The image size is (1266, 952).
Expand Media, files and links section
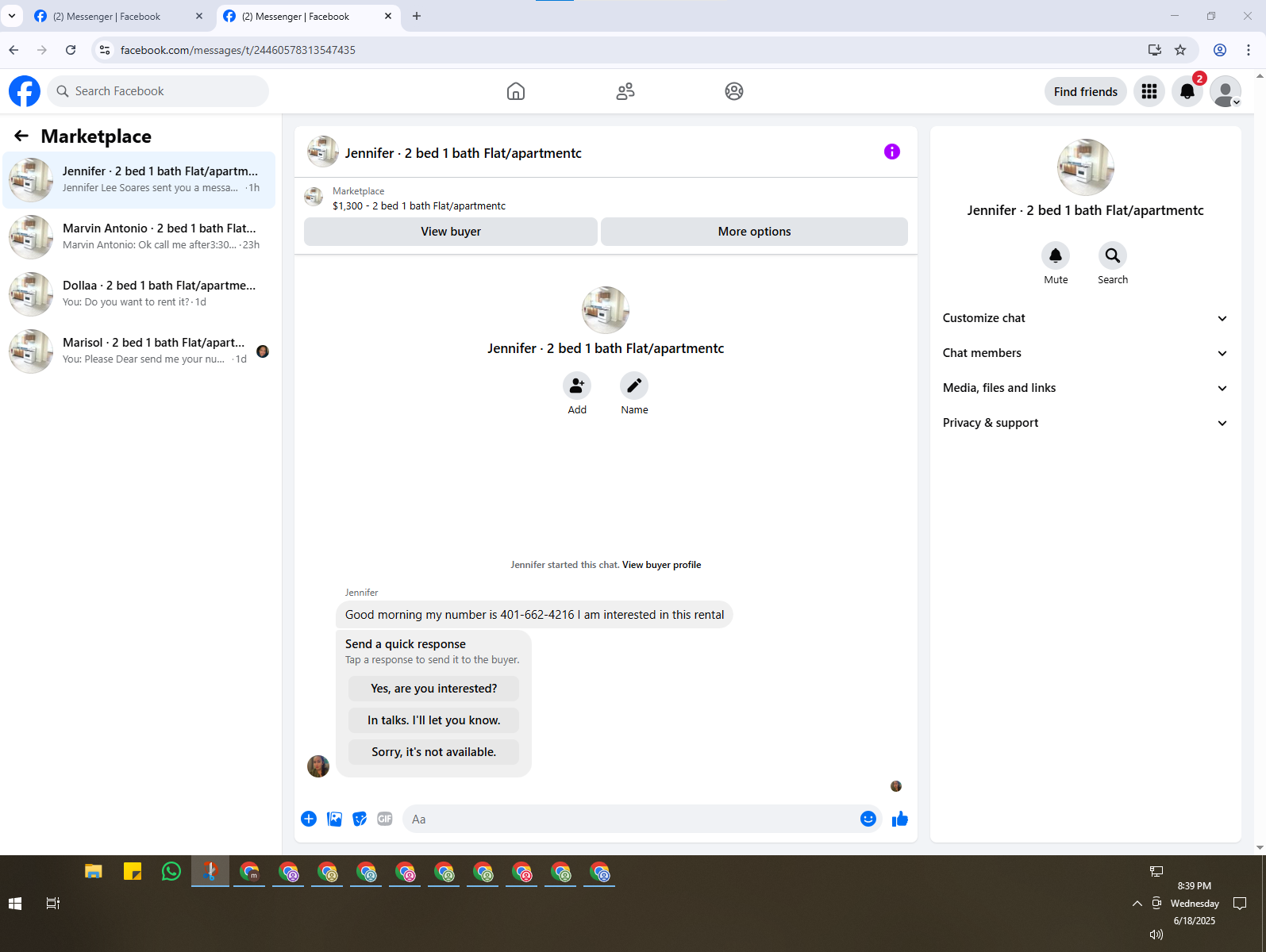pyautogui.click(x=1085, y=388)
